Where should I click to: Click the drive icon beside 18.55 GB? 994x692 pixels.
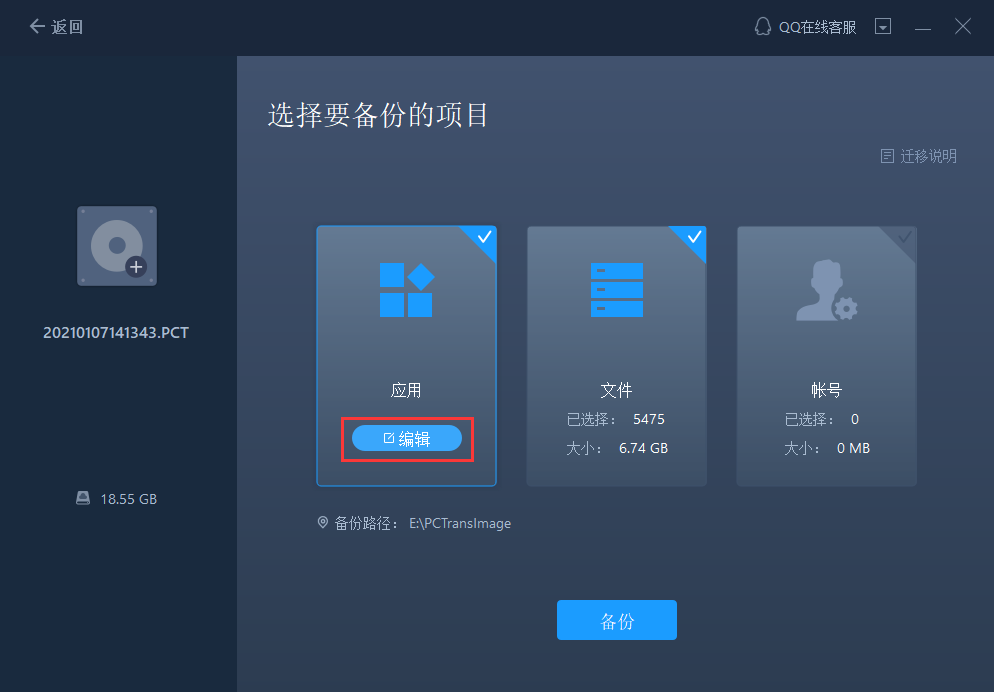(x=83, y=498)
